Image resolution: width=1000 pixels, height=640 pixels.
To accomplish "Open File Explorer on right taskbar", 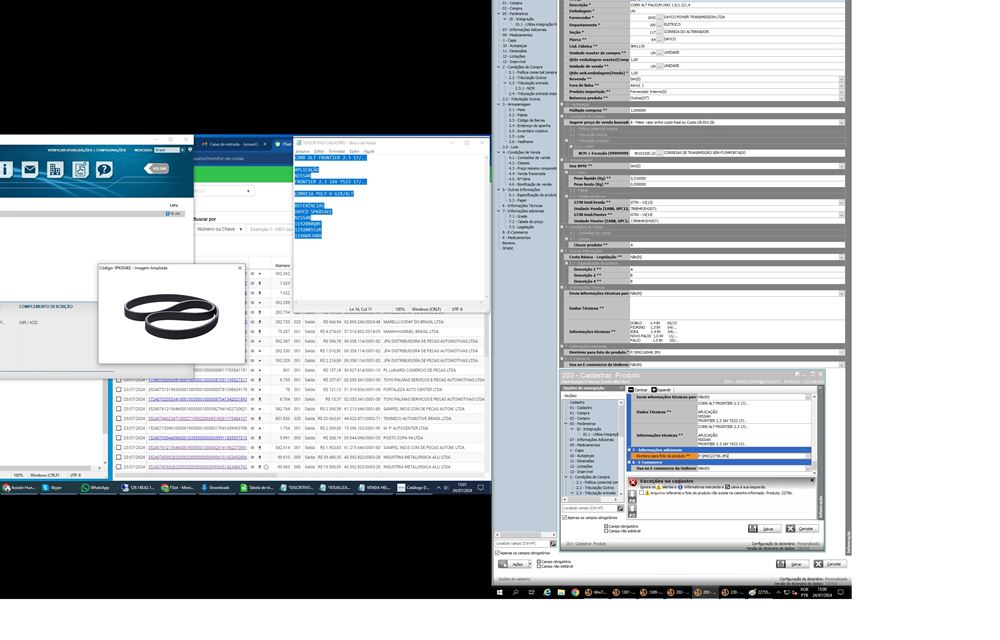I will click(561, 592).
